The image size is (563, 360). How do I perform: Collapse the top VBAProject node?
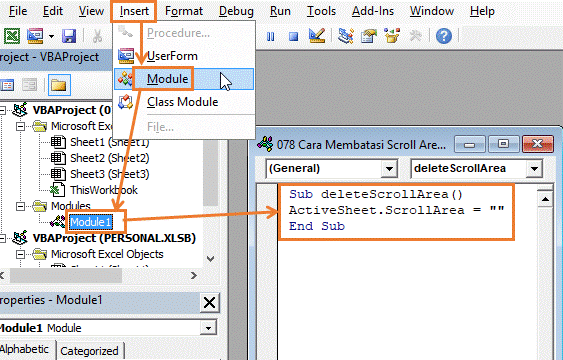coord(3,110)
